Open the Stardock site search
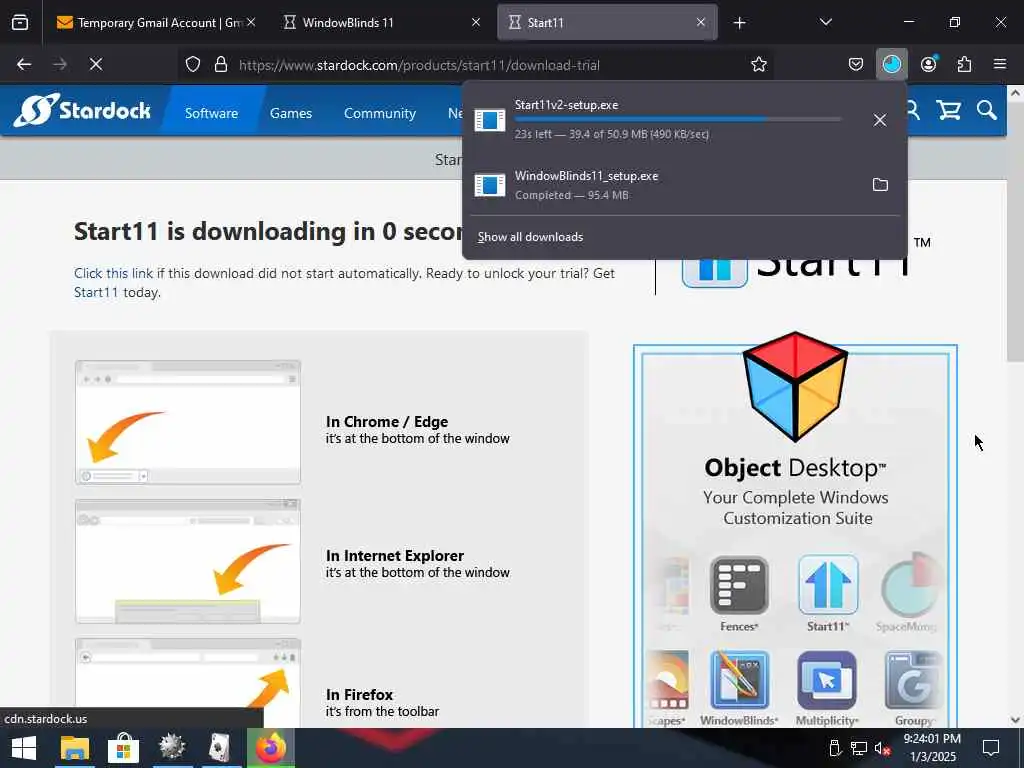This screenshot has height=768, width=1024. tap(987, 110)
